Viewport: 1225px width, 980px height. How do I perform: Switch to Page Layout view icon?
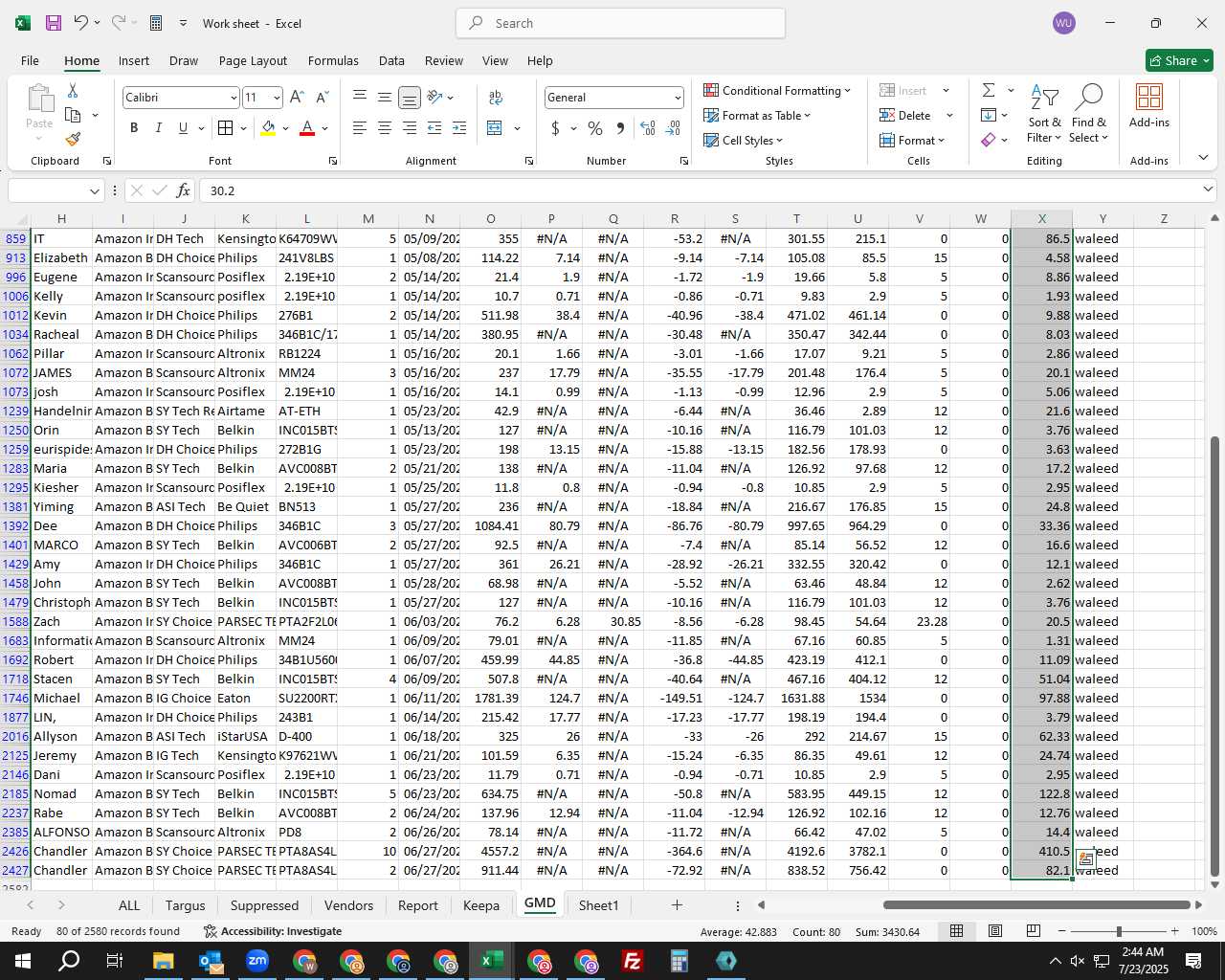coord(995,931)
